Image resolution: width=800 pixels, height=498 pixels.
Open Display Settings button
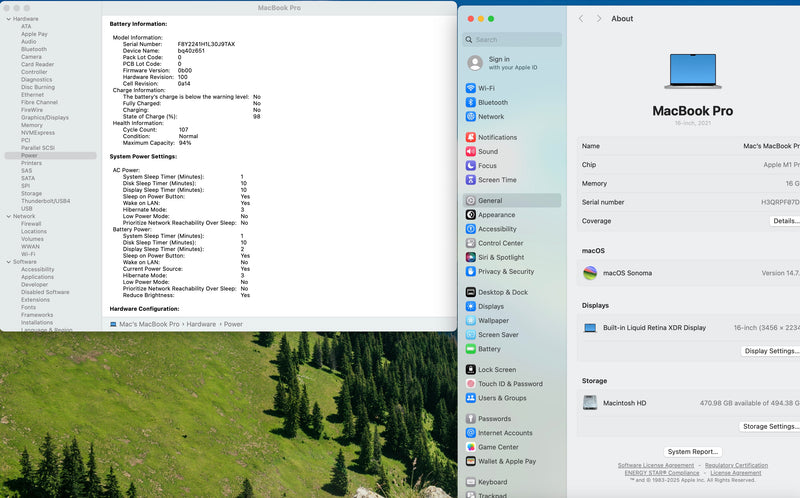tap(770, 351)
